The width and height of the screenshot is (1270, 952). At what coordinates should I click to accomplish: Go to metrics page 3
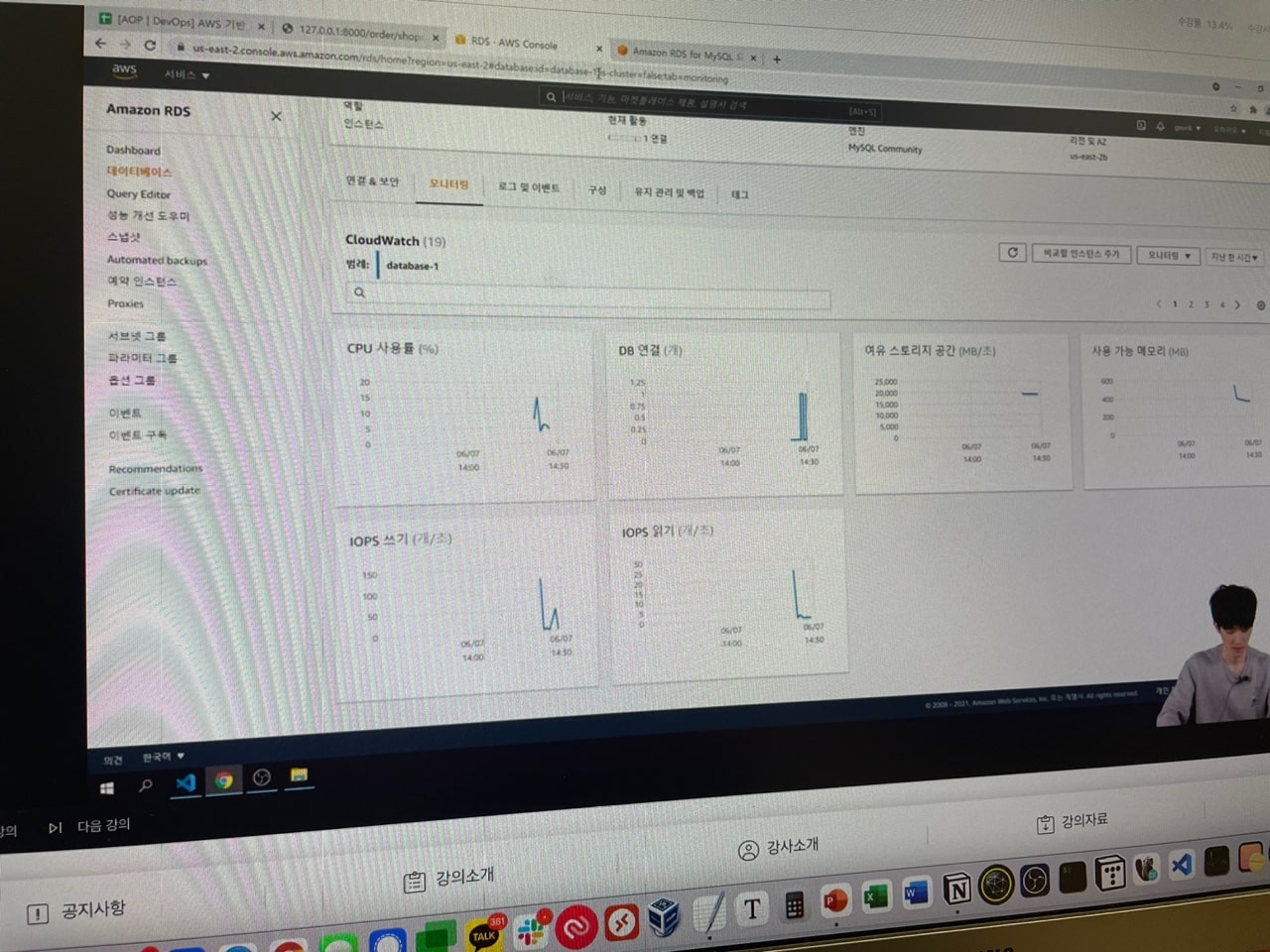[1206, 304]
